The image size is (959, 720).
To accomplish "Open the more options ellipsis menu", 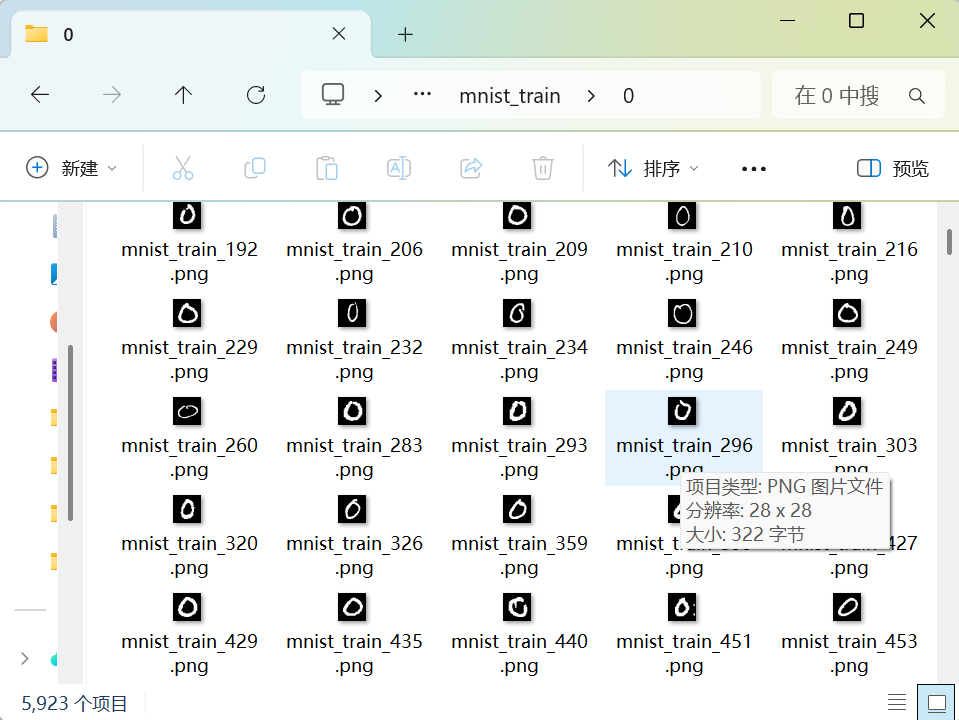I will pos(753,169).
